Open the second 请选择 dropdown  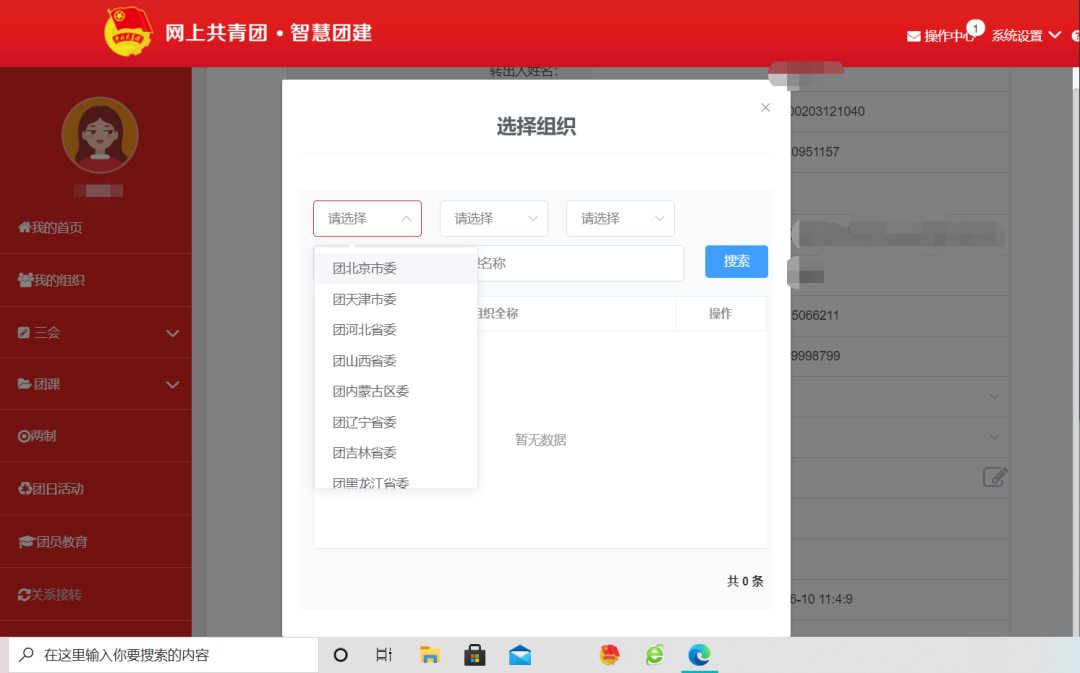494,218
